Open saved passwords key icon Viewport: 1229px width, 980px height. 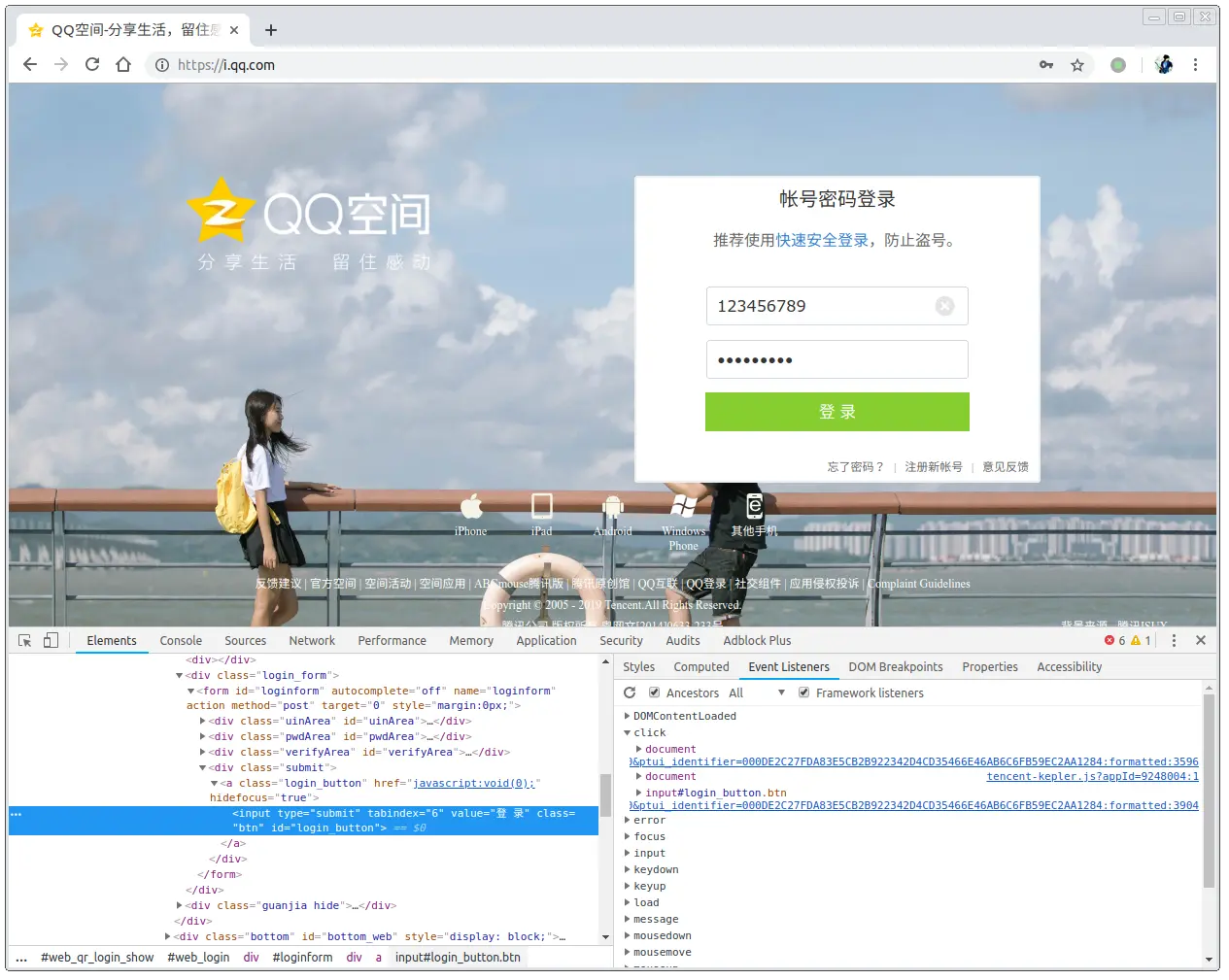[1046, 65]
